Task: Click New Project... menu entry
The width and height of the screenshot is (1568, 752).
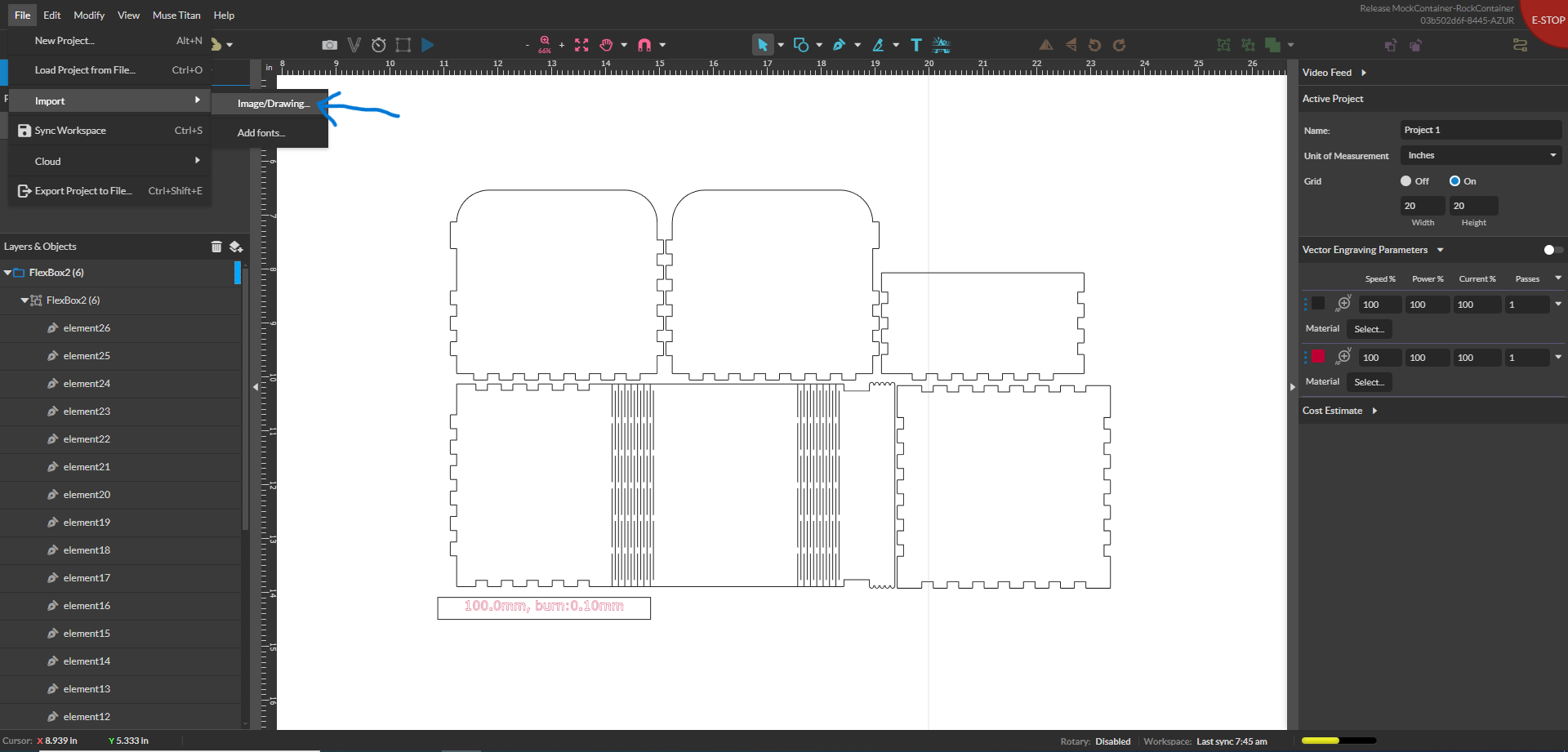Action: tap(109, 41)
